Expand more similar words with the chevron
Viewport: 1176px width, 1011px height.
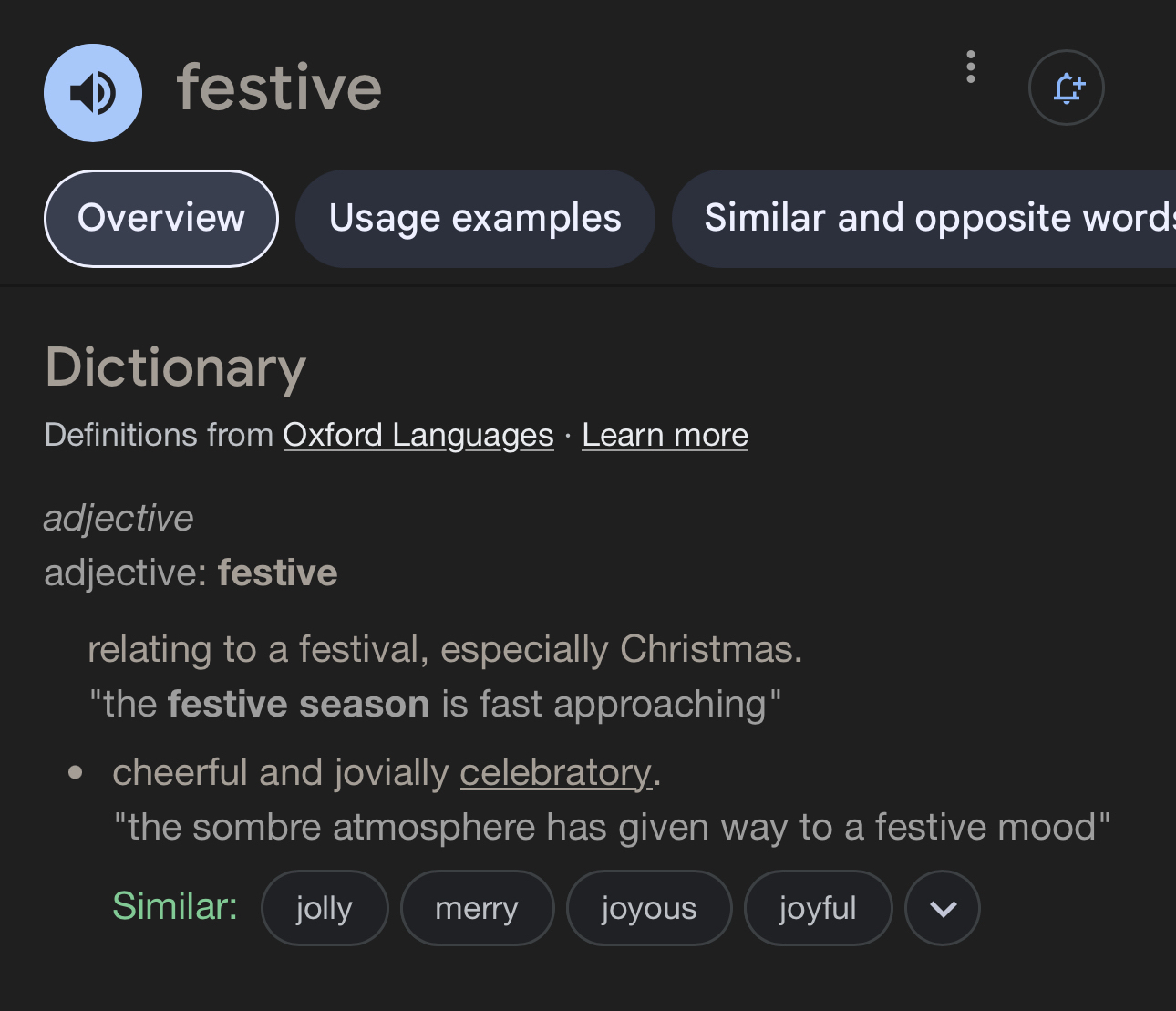tap(943, 908)
